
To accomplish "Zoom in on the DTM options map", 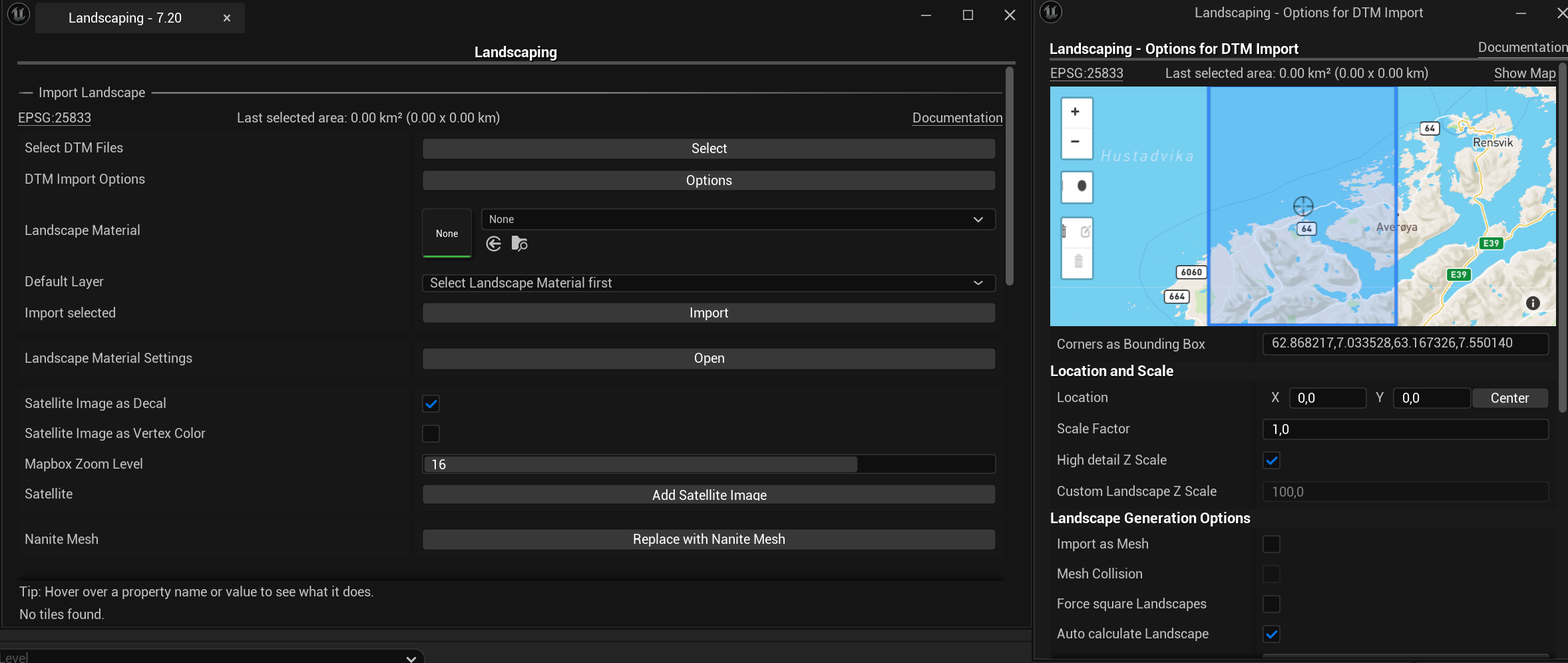I will click(x=1076, y=112).
